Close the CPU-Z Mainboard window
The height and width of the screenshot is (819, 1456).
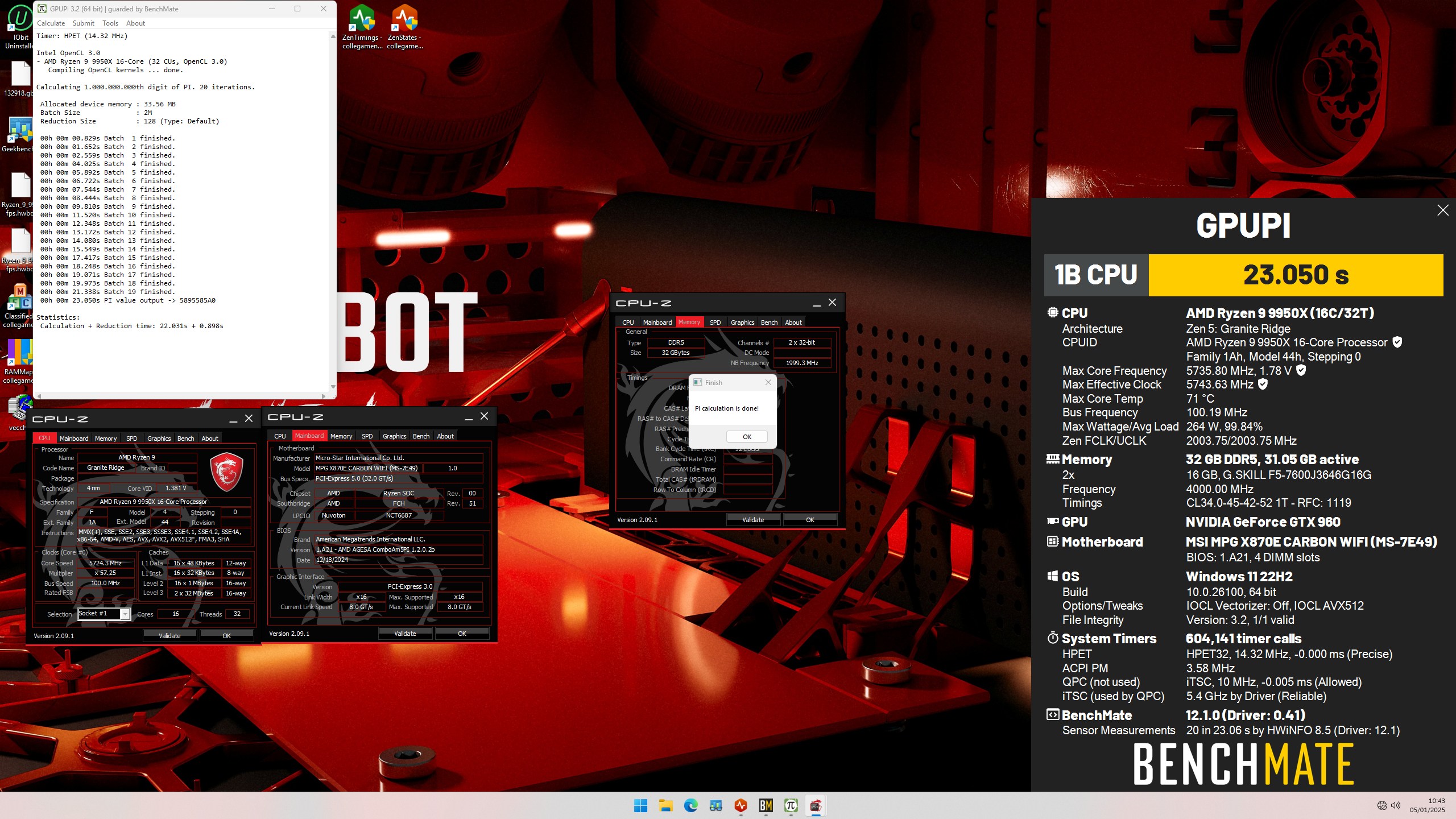(x=484, y=416)
